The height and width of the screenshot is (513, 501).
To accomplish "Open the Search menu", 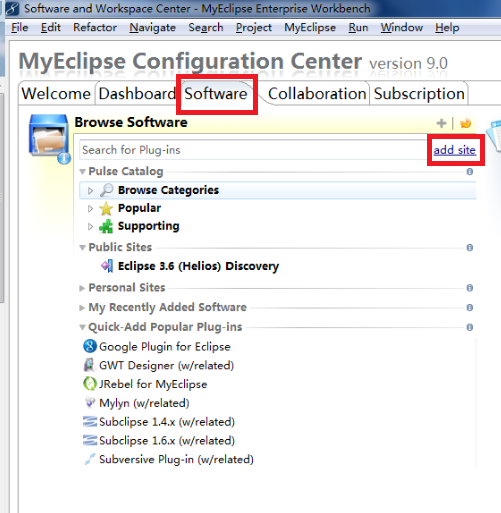I will pos(206,27).
